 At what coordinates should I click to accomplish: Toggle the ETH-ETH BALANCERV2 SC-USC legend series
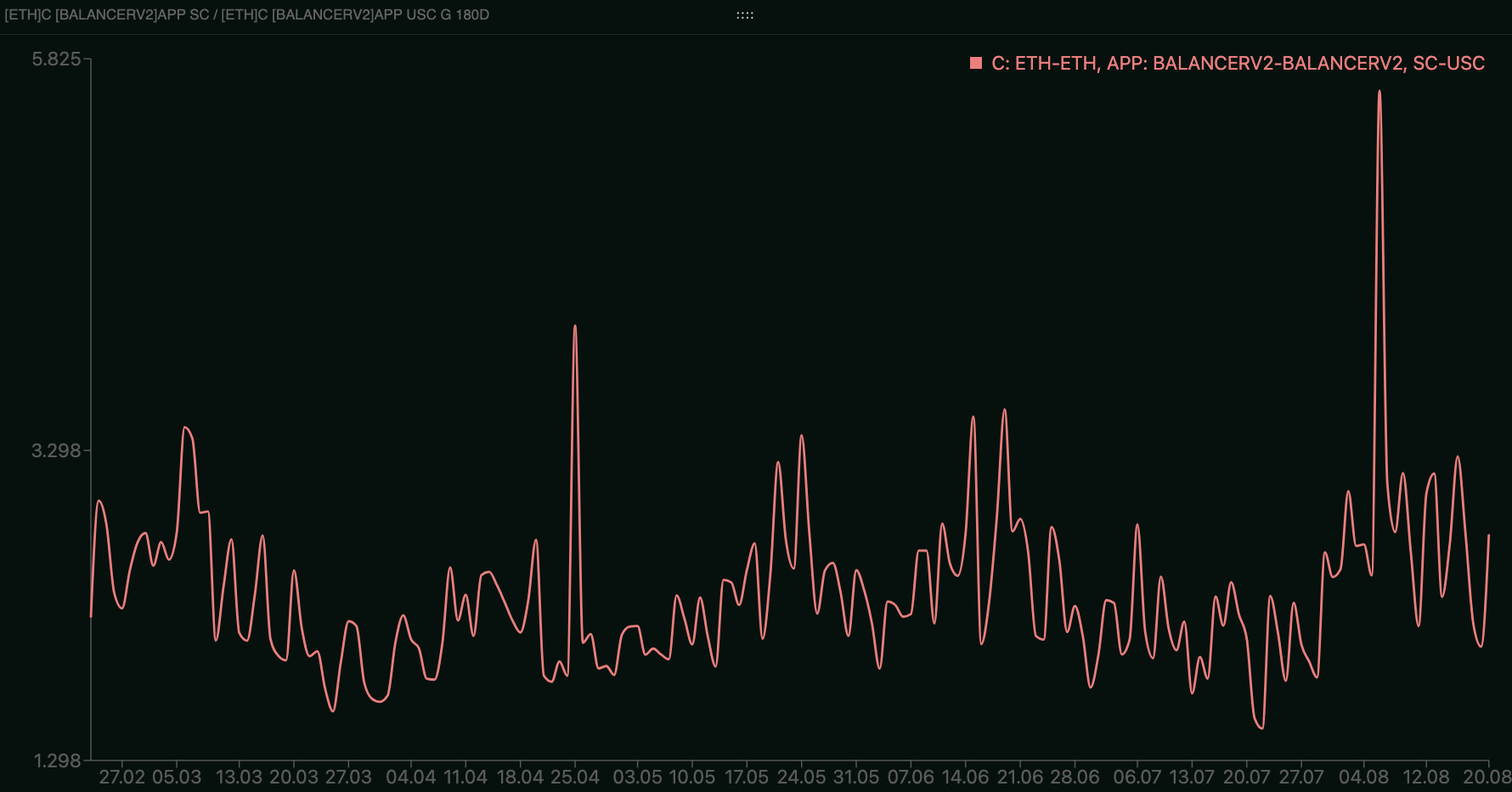[x=1238, y=63]
